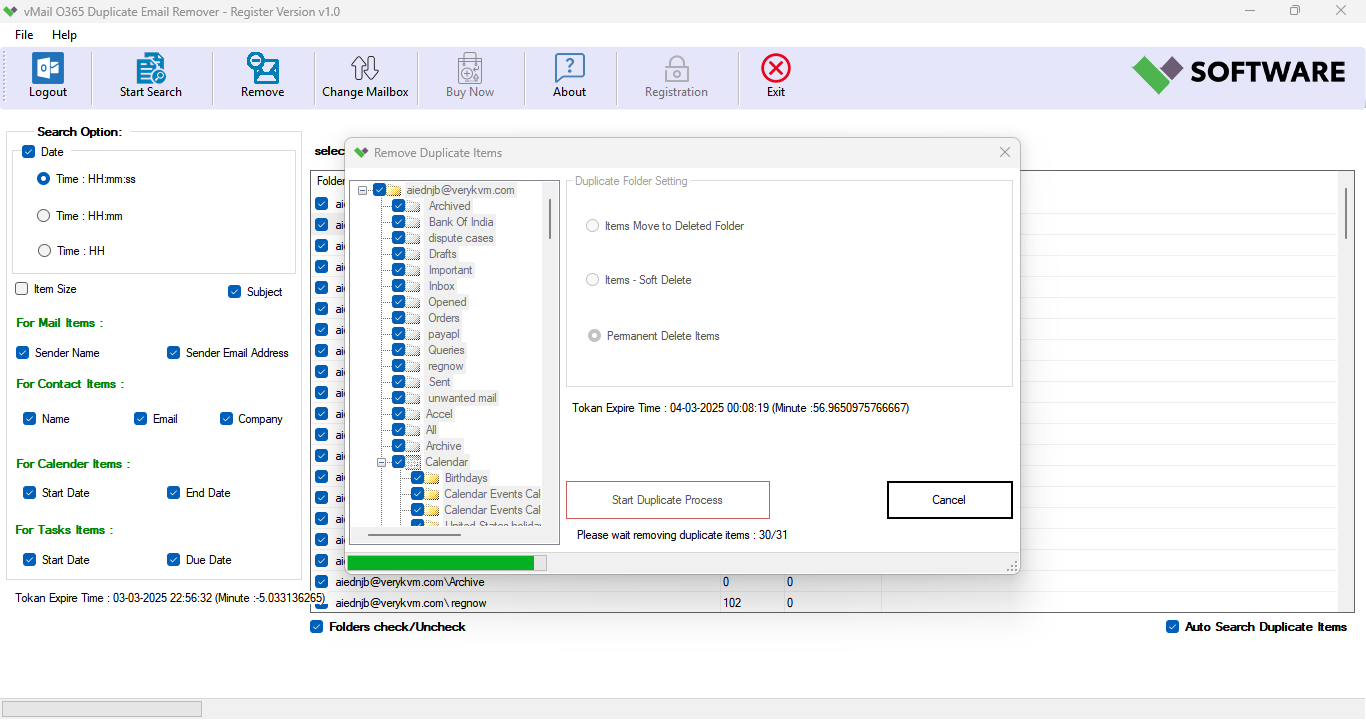Click the main folder list vertical scrollbar

1346,213
